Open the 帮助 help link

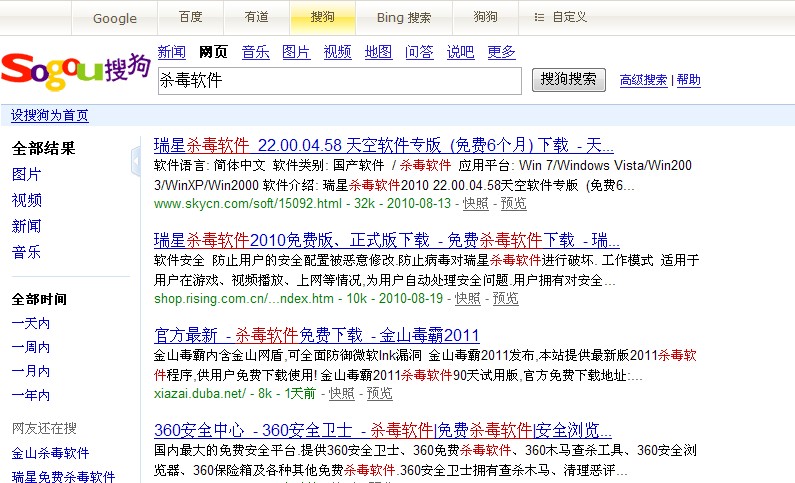coord(689,80)
